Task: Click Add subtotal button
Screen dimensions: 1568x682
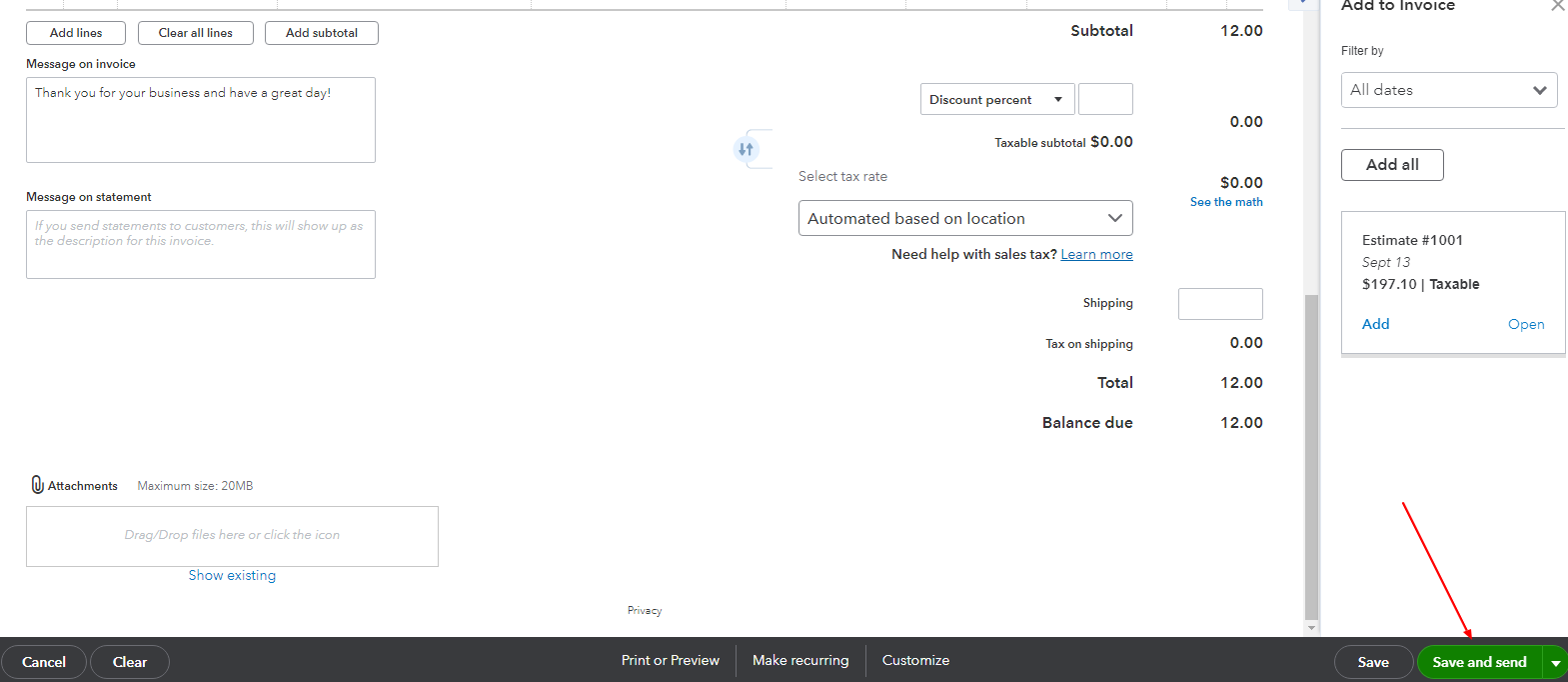Action: point(321,33)
